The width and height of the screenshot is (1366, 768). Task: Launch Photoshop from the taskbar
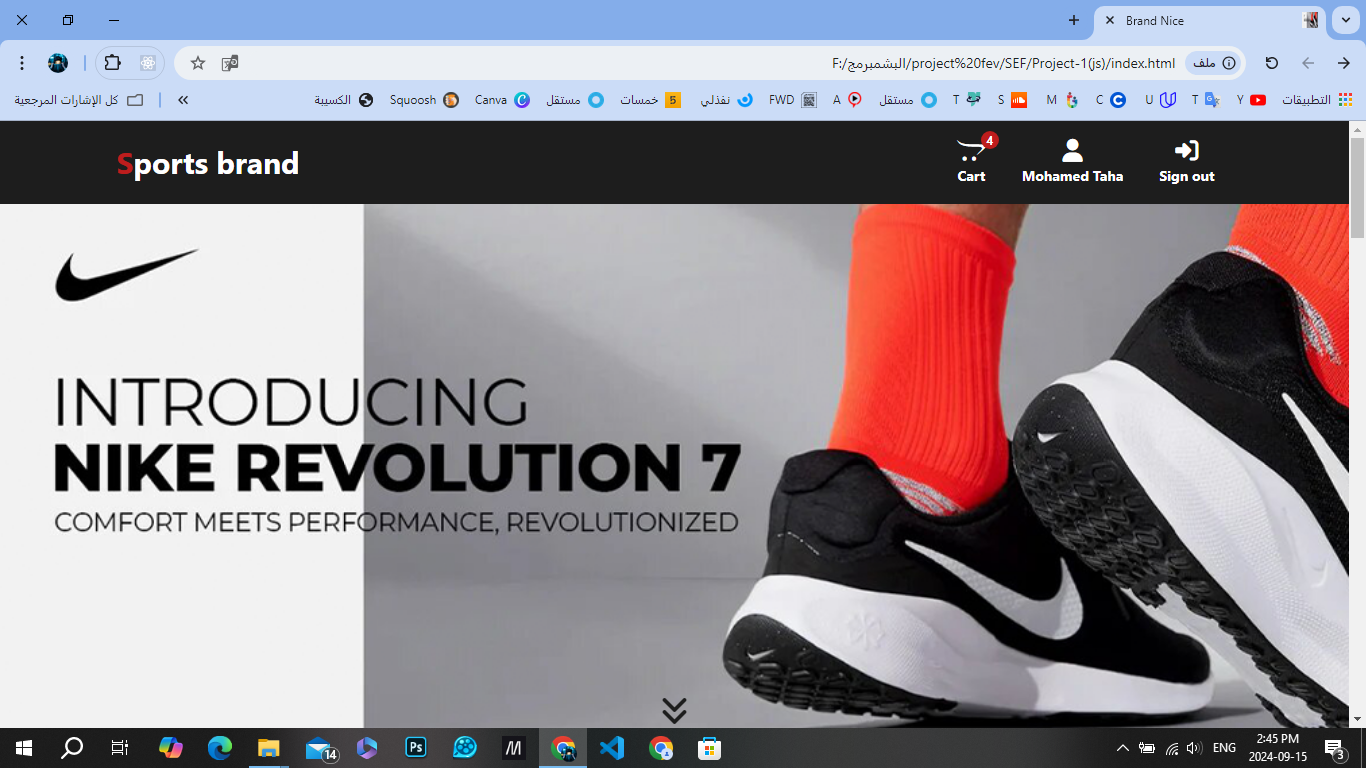click(x=416, y=748)
